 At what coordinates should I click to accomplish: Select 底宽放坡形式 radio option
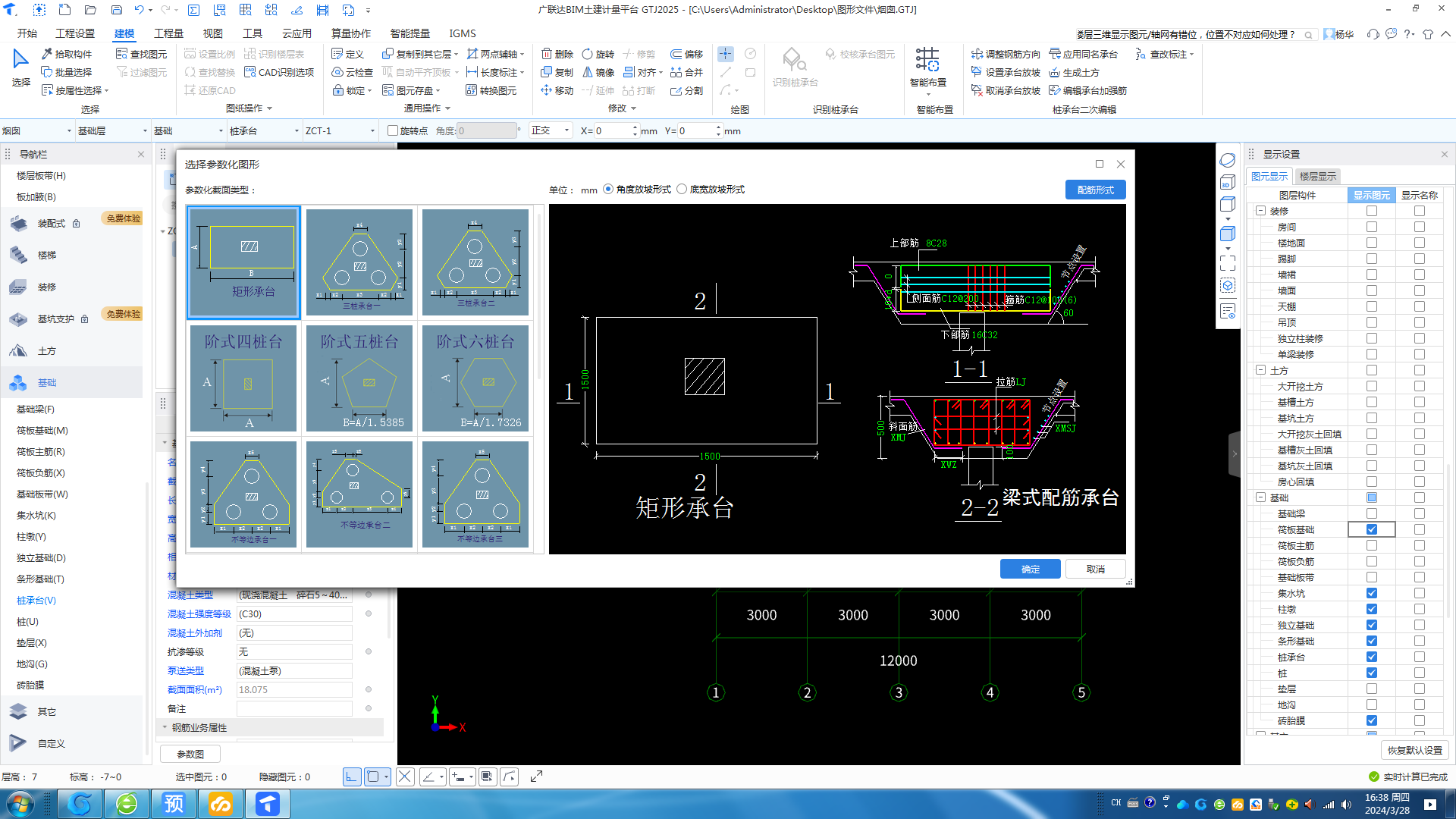pos(682,190)
